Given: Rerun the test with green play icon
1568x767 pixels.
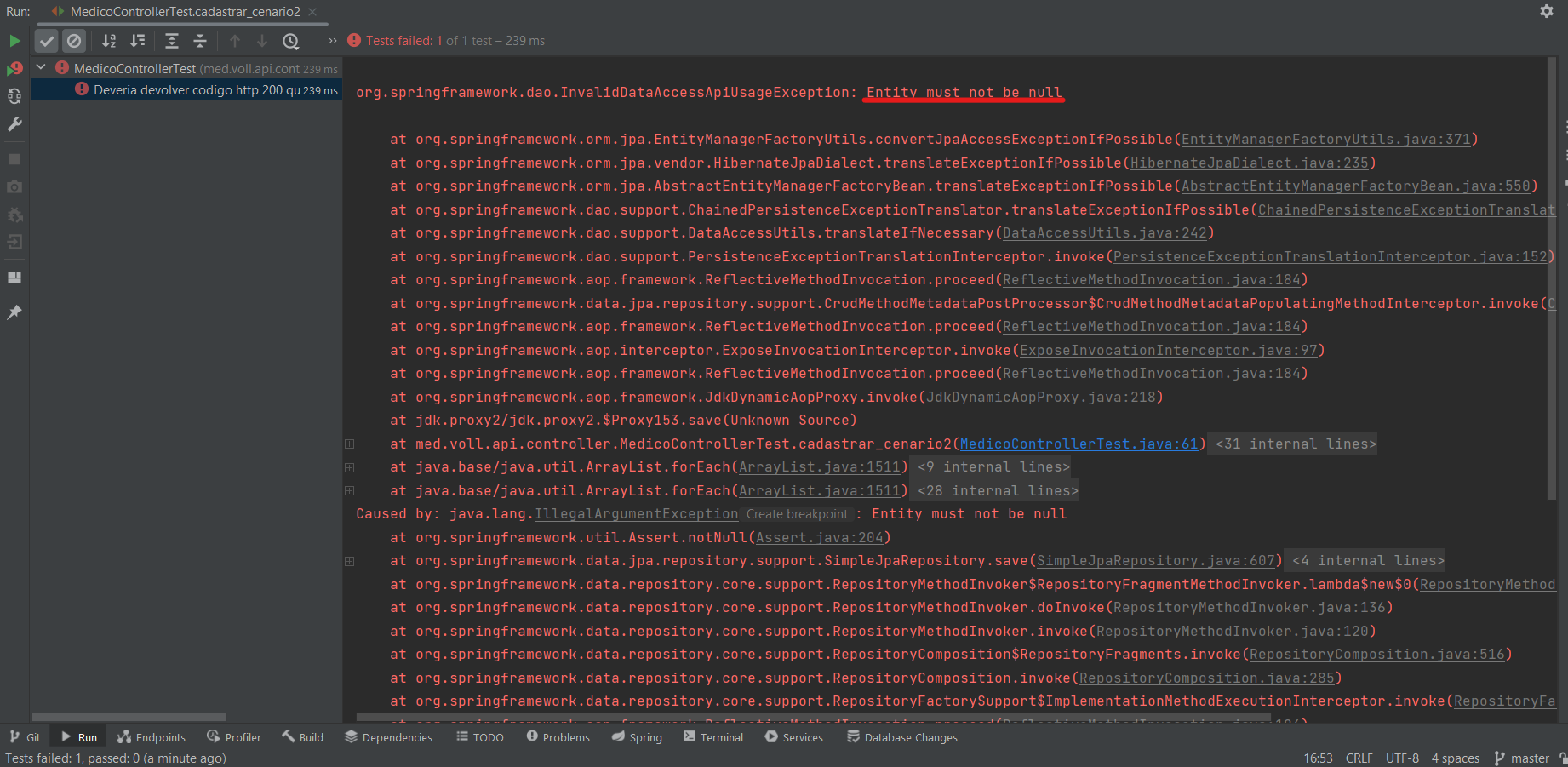Looking at the screenshot, I should click(x=14, y=41).
